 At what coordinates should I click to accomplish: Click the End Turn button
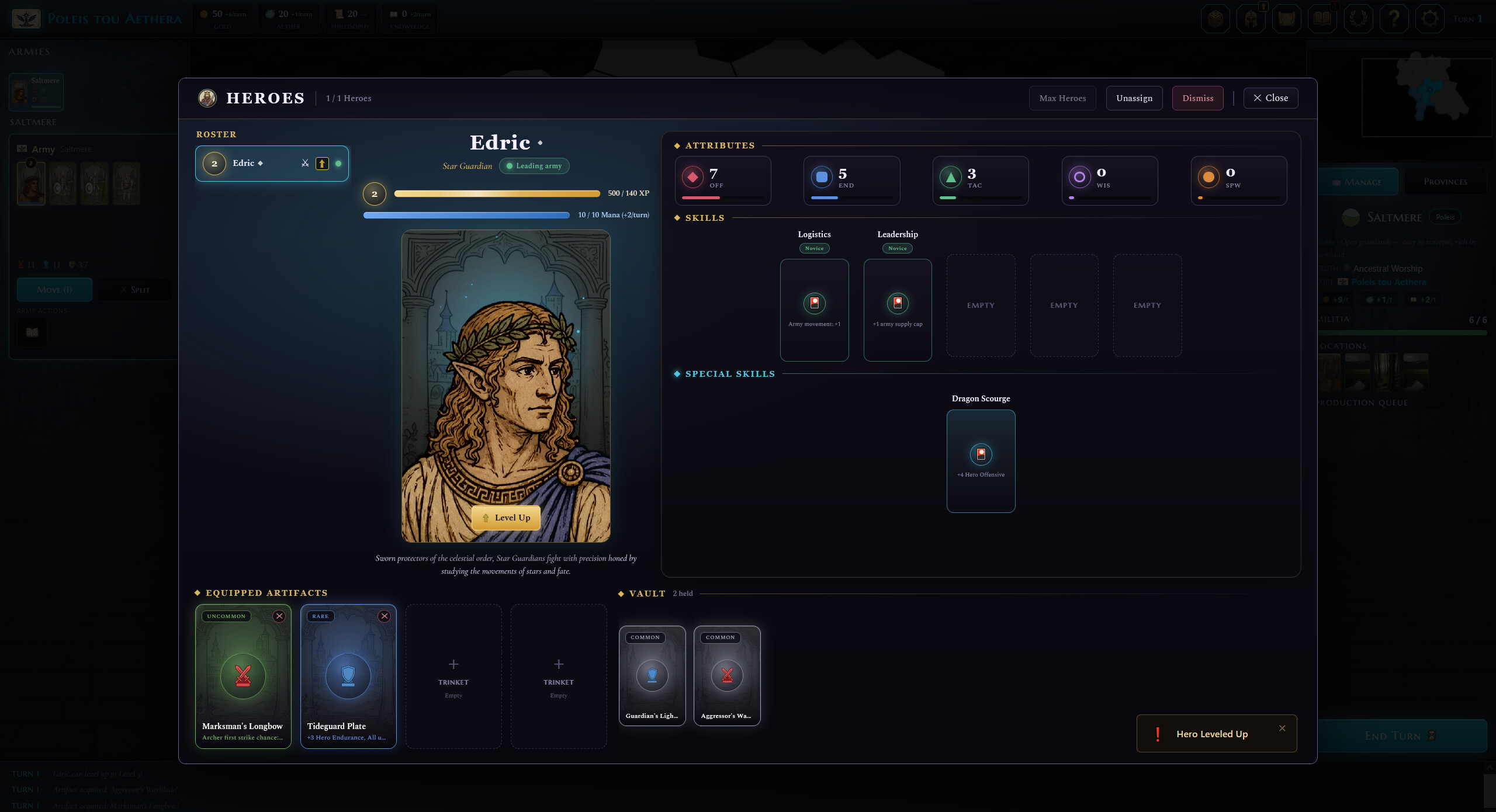[x=1401, y=736]
